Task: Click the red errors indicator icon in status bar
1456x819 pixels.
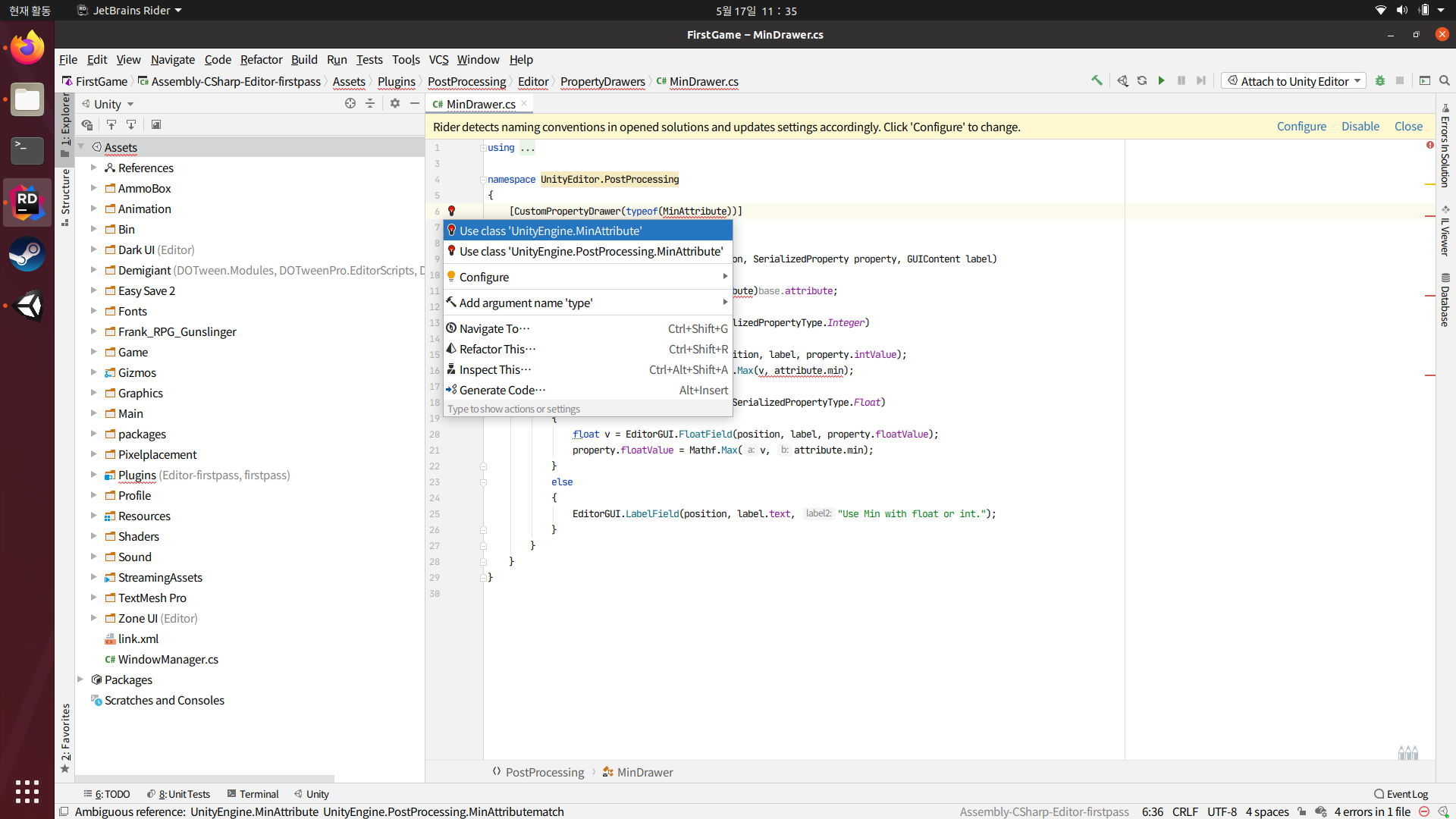Action: (1424, 811)
